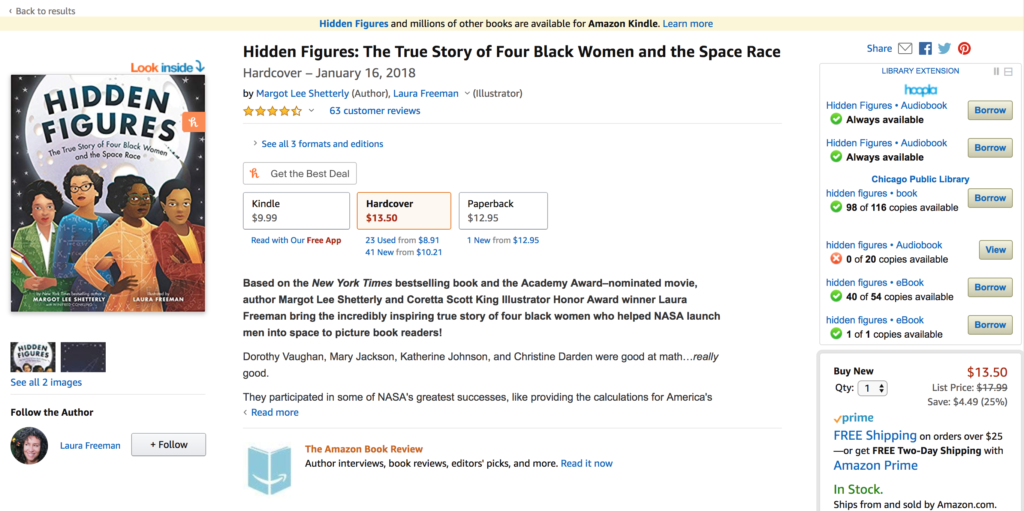Borrow the Chicago Public Library book
The image size is (1024, 511).
click(989, 198)
